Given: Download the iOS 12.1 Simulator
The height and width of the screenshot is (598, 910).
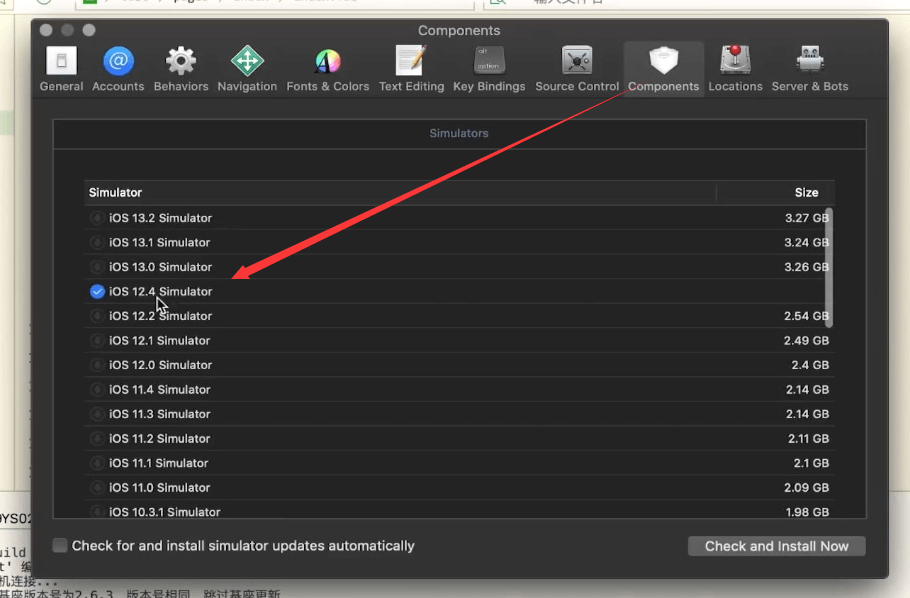Looking at the screenshot, I should point(97,341).
